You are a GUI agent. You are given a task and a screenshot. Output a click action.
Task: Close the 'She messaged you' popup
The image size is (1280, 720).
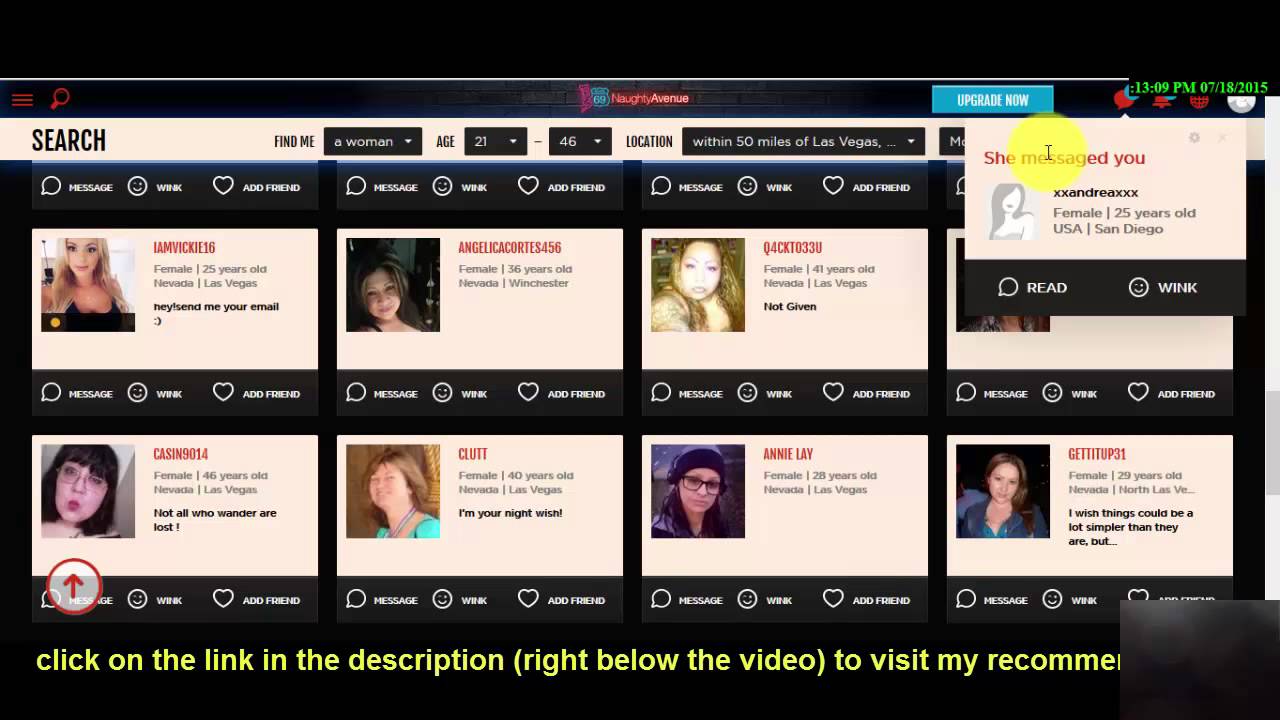(x=1221, y=138)
